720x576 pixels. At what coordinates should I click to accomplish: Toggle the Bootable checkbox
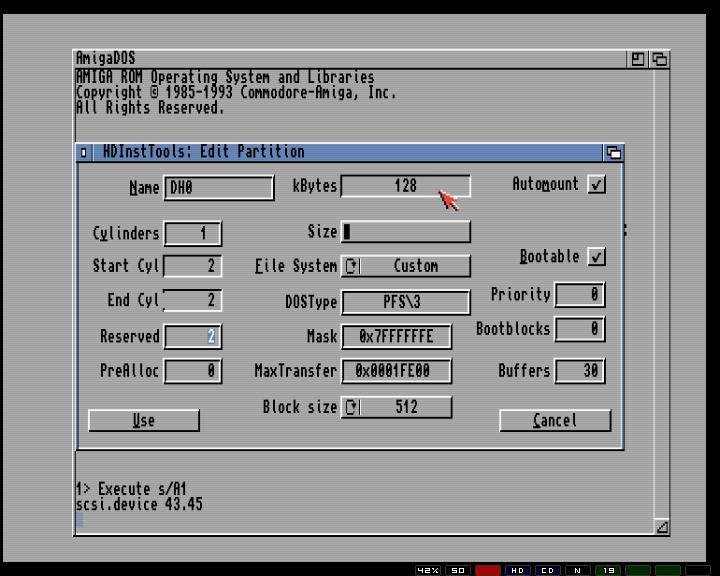[596, 256]
